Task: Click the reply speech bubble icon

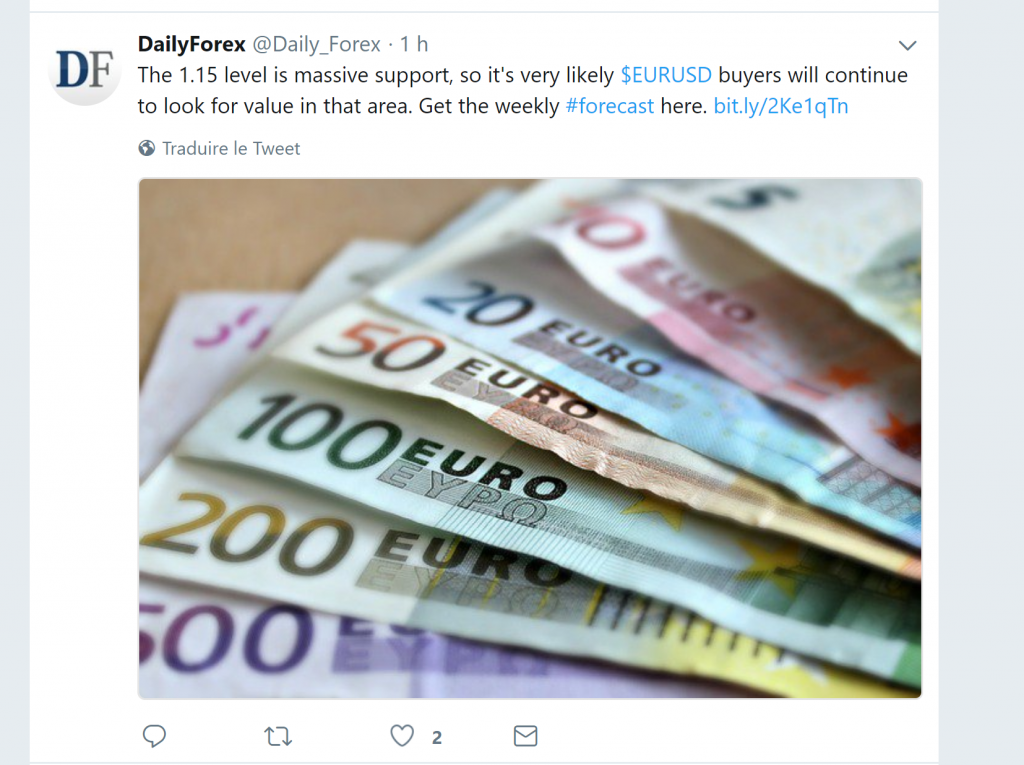Action: (x=154, y=736)
